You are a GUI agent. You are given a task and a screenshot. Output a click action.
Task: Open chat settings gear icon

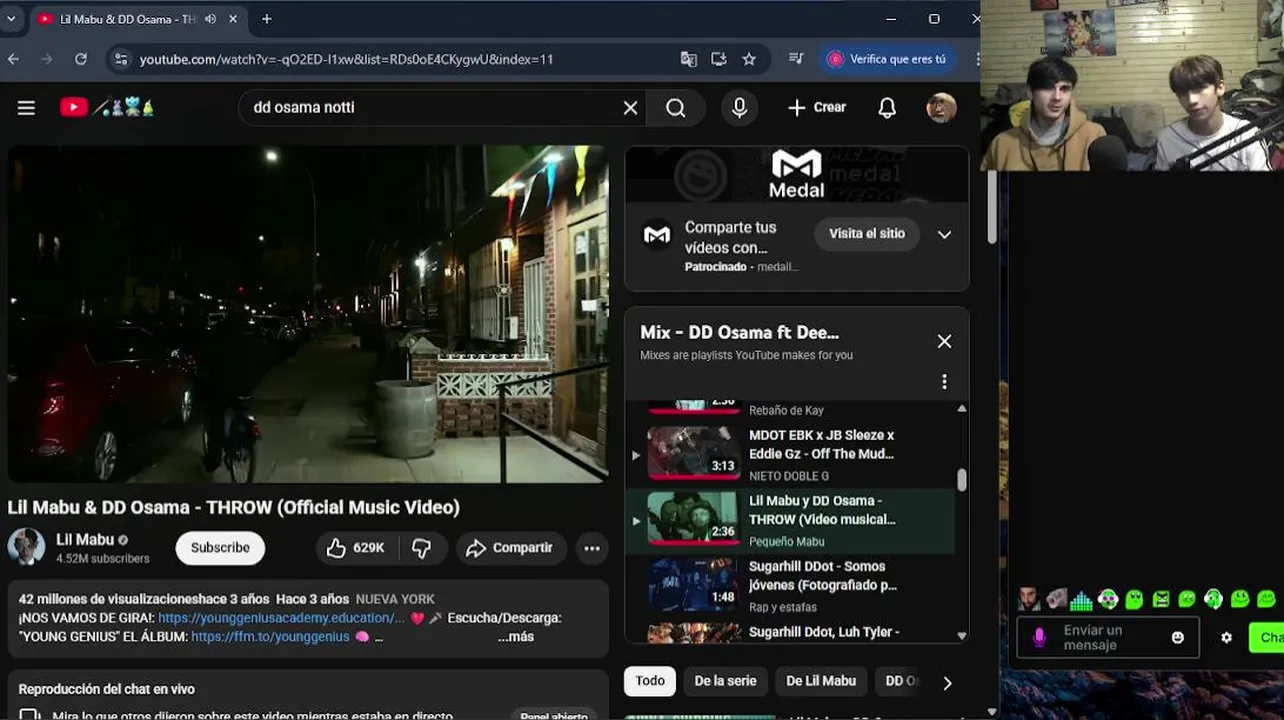coord(1227,638)
